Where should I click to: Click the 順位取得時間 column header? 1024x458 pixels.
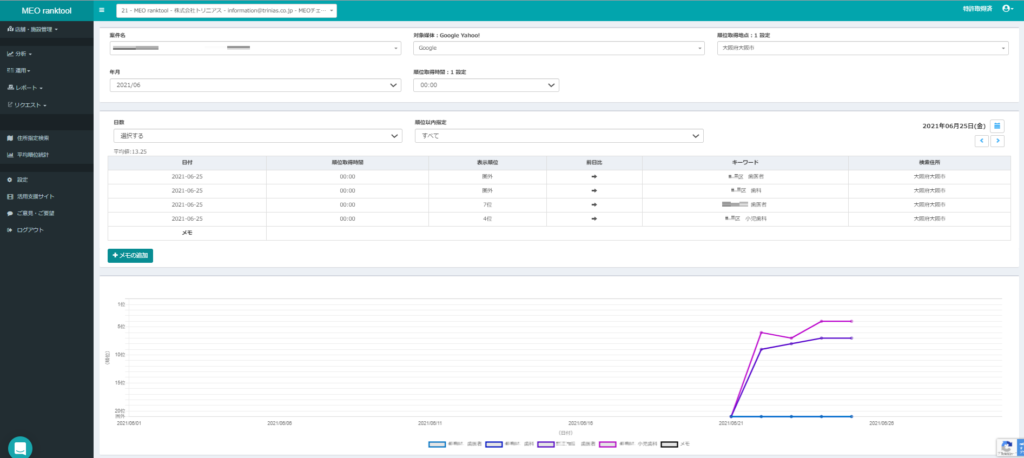[347, 163]
